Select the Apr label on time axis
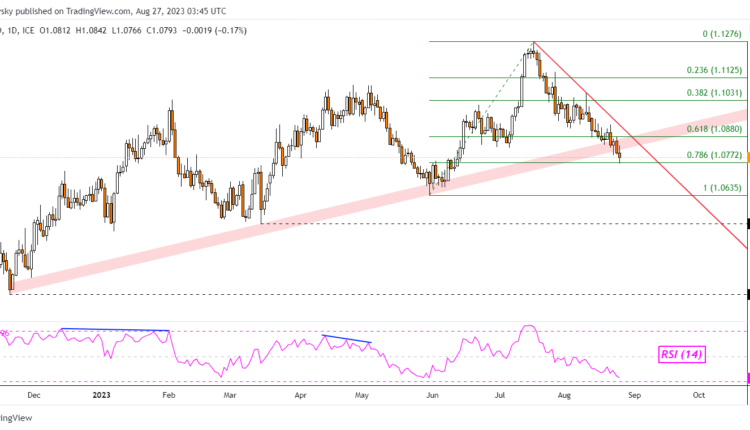The height and width of the screenshot is (430, 750). point(300,395)
